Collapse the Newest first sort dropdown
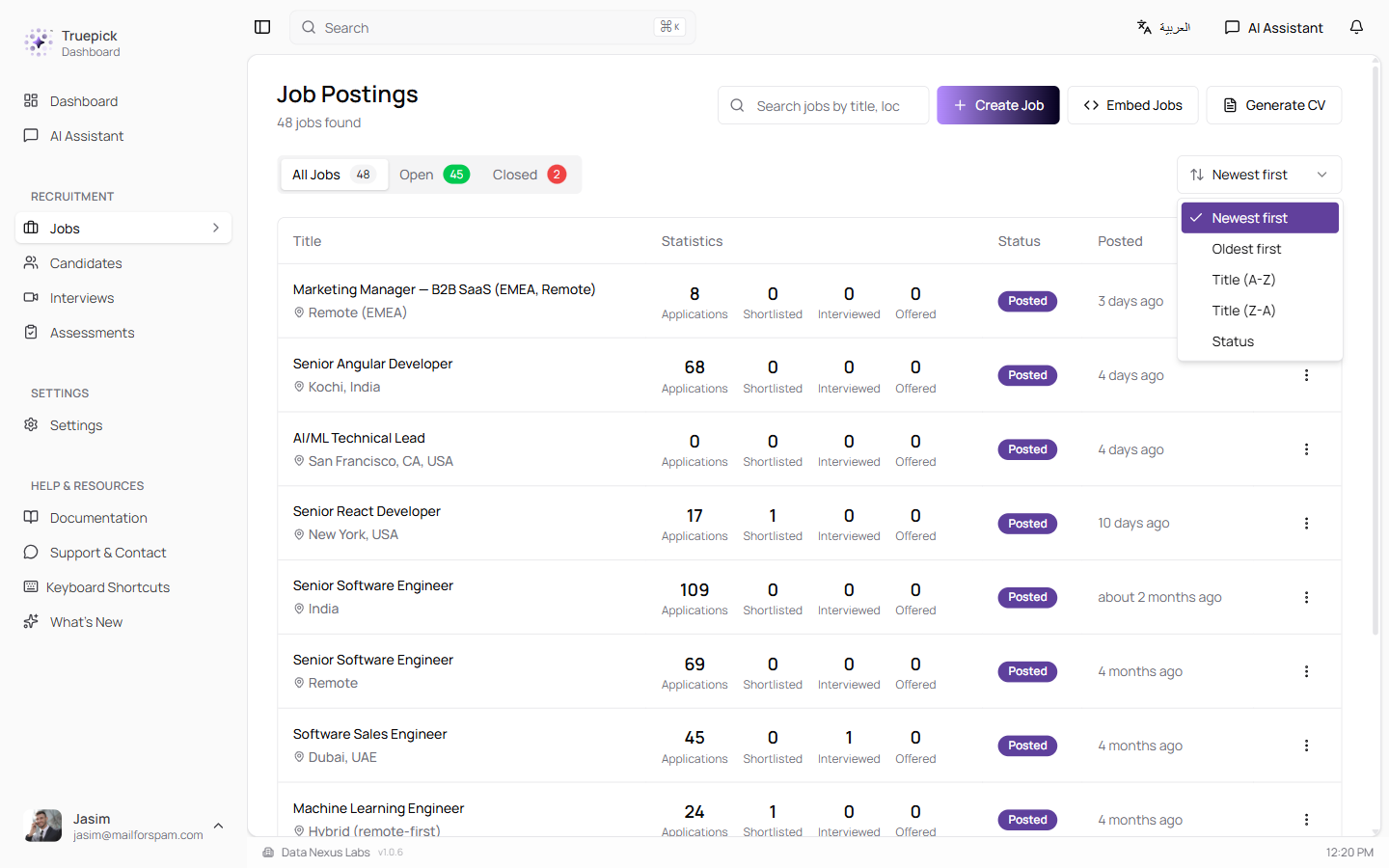 pyautogui.click(x=1259, y=175)
